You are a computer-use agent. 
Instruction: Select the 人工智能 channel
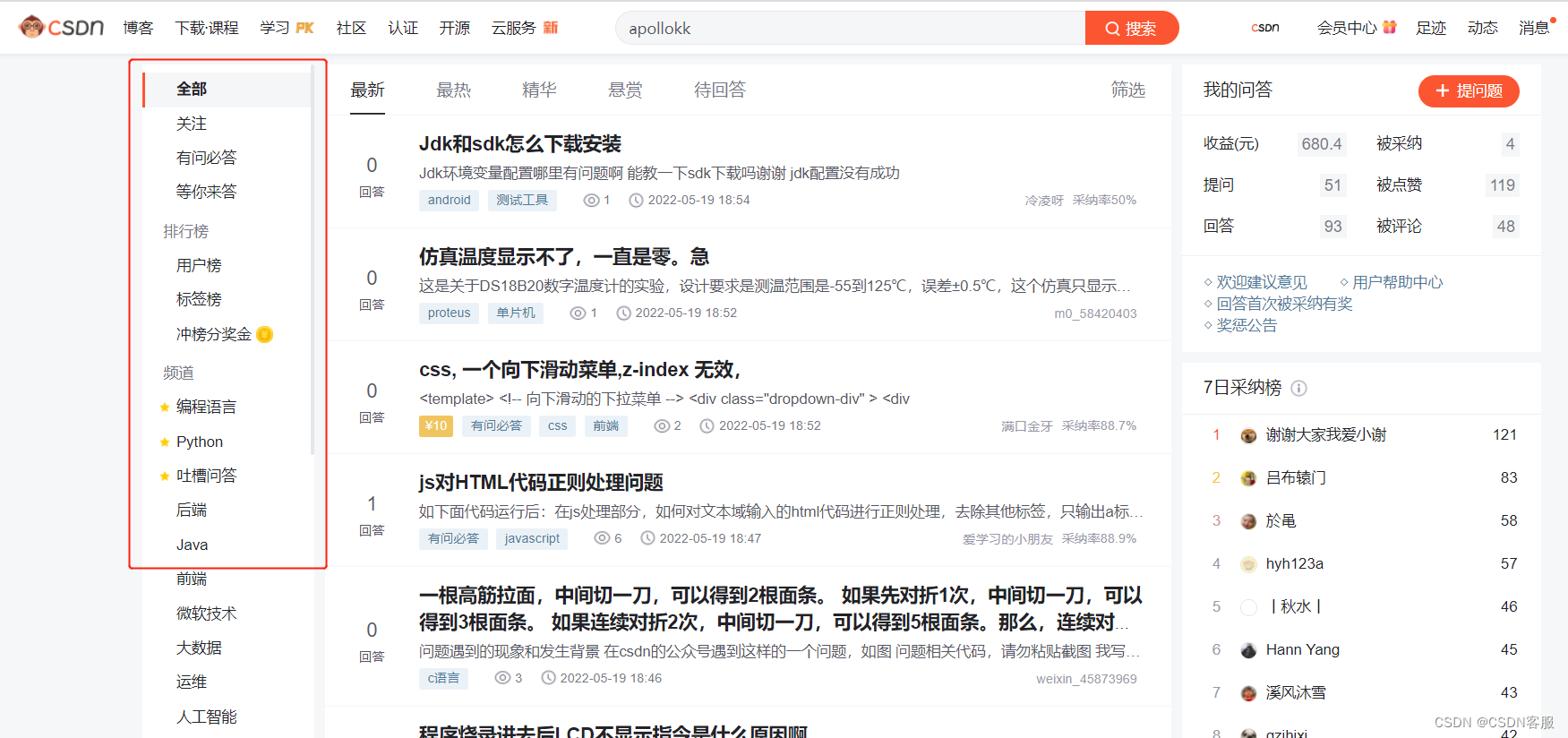207,717
